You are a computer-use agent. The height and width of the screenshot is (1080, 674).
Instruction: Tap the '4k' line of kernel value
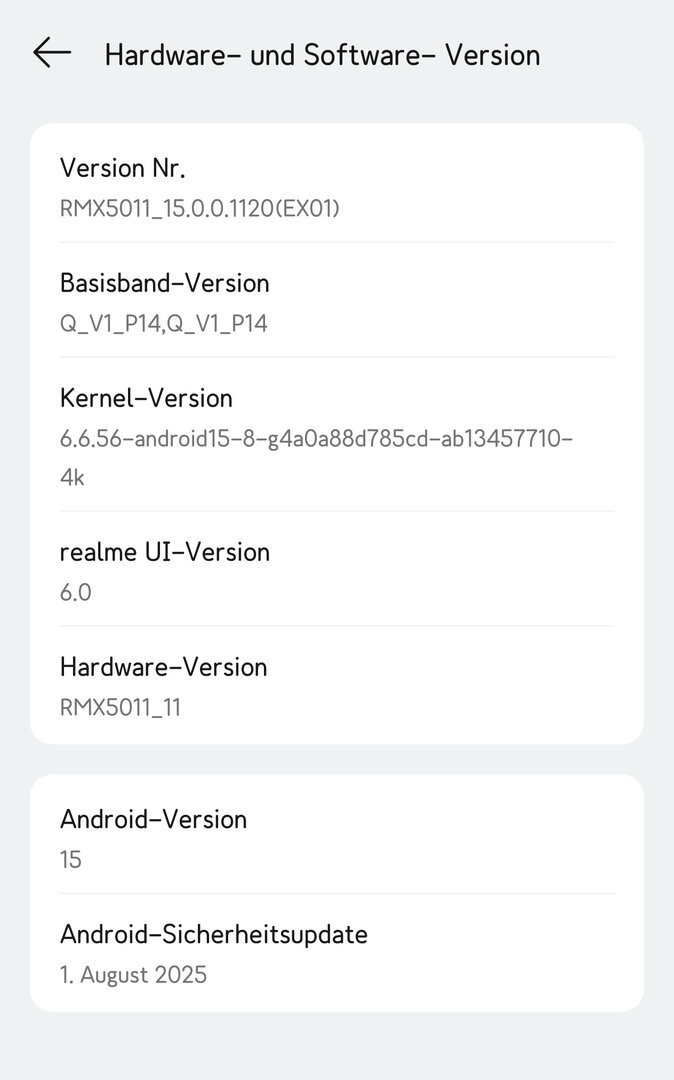(x=72, y=478)
